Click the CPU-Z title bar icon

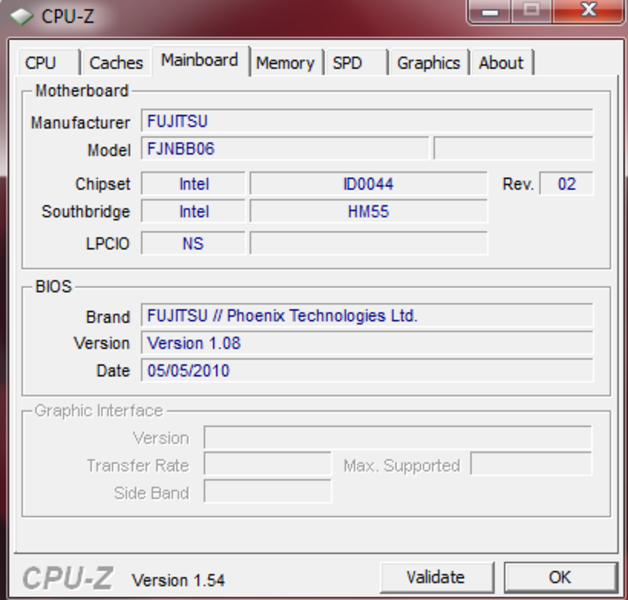coord(22,16)
